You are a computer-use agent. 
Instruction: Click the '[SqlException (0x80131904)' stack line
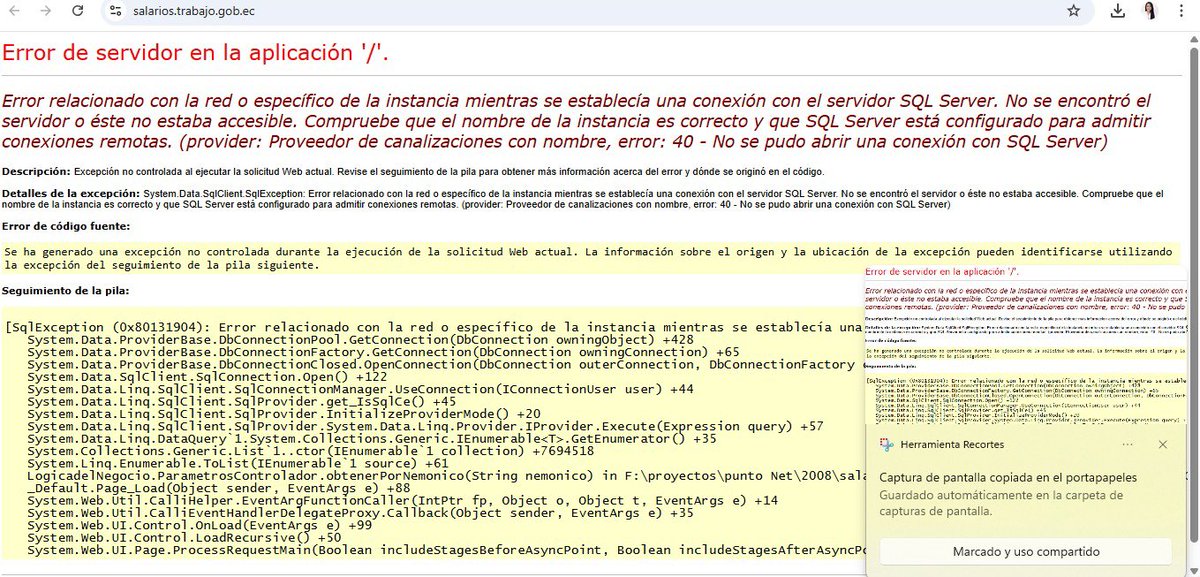coord(434,327)
